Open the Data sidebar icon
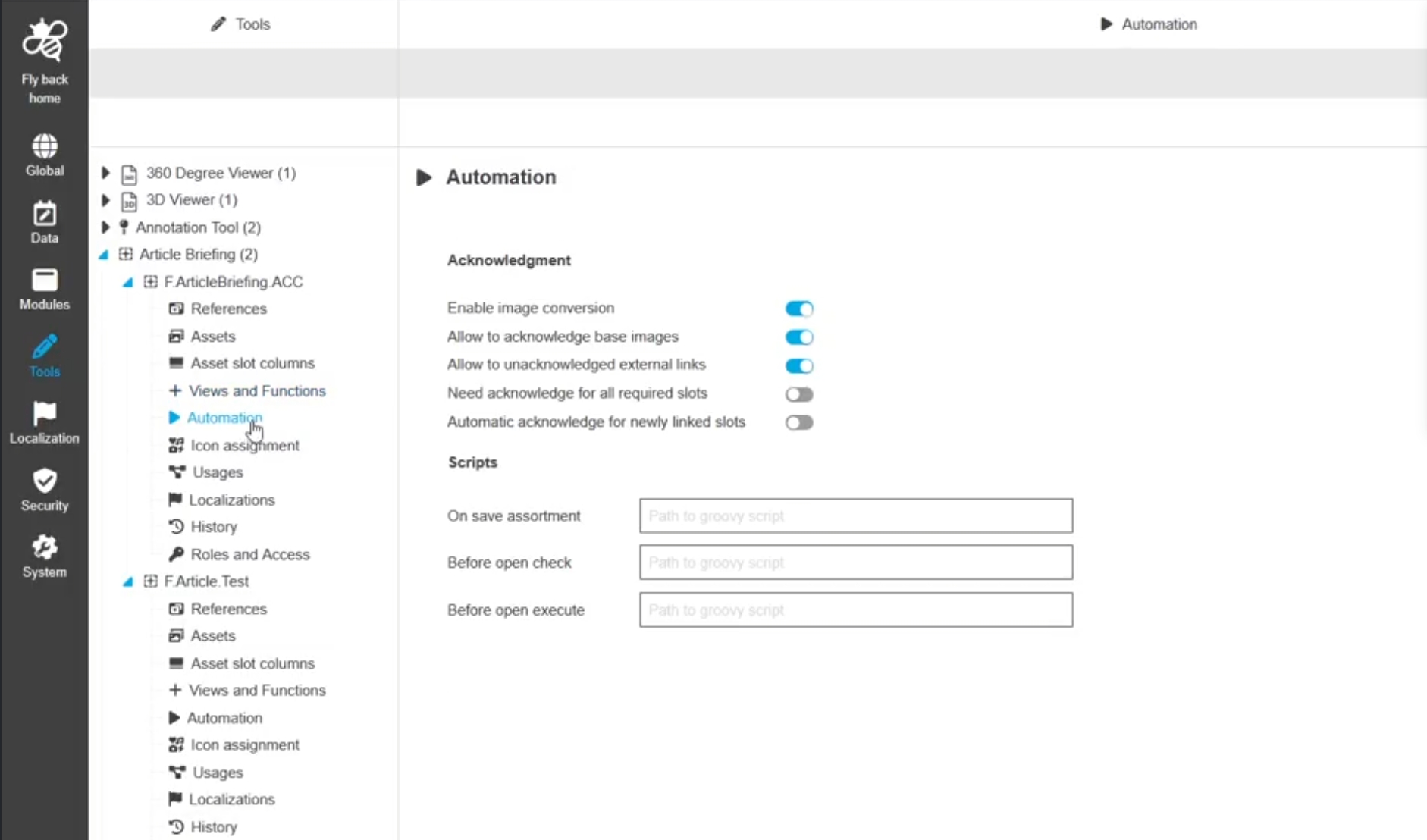This screenshot has width=1427, height=840. 44,215
